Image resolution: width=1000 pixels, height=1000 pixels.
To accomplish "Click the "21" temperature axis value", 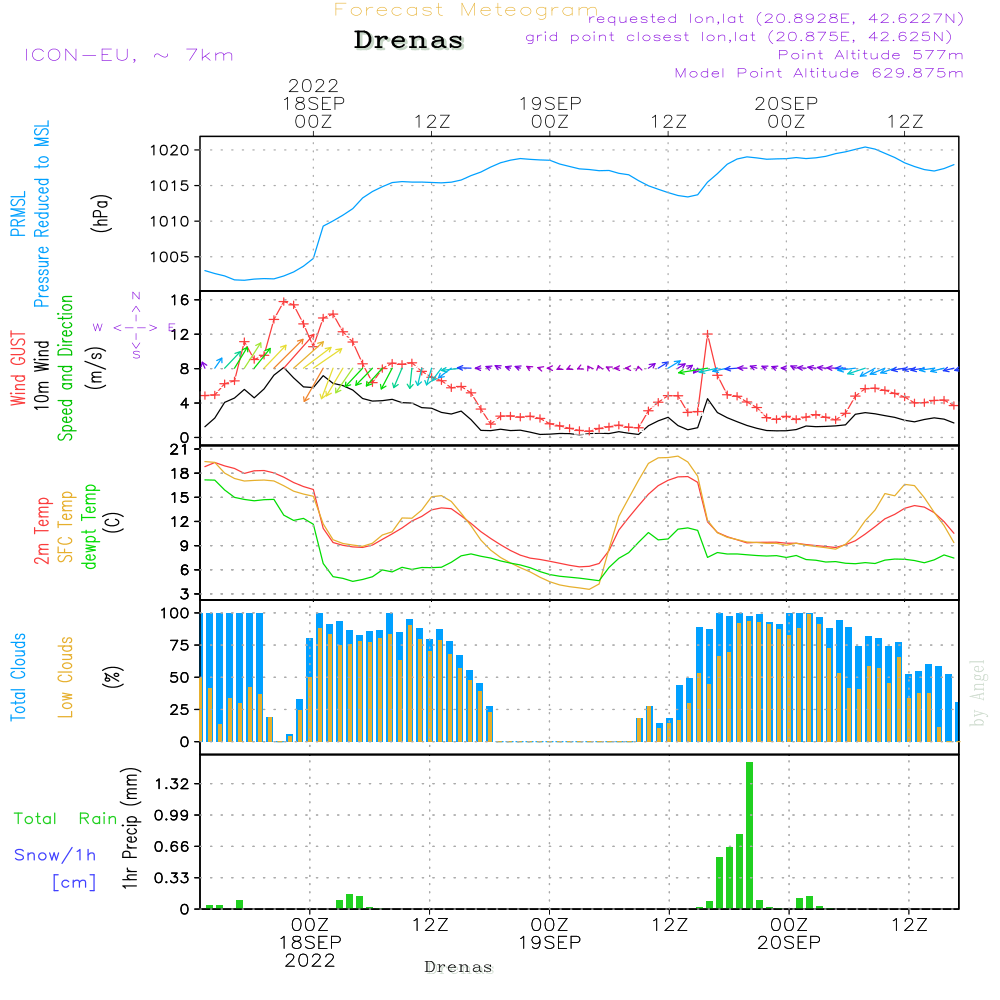I will coord(180,450).
